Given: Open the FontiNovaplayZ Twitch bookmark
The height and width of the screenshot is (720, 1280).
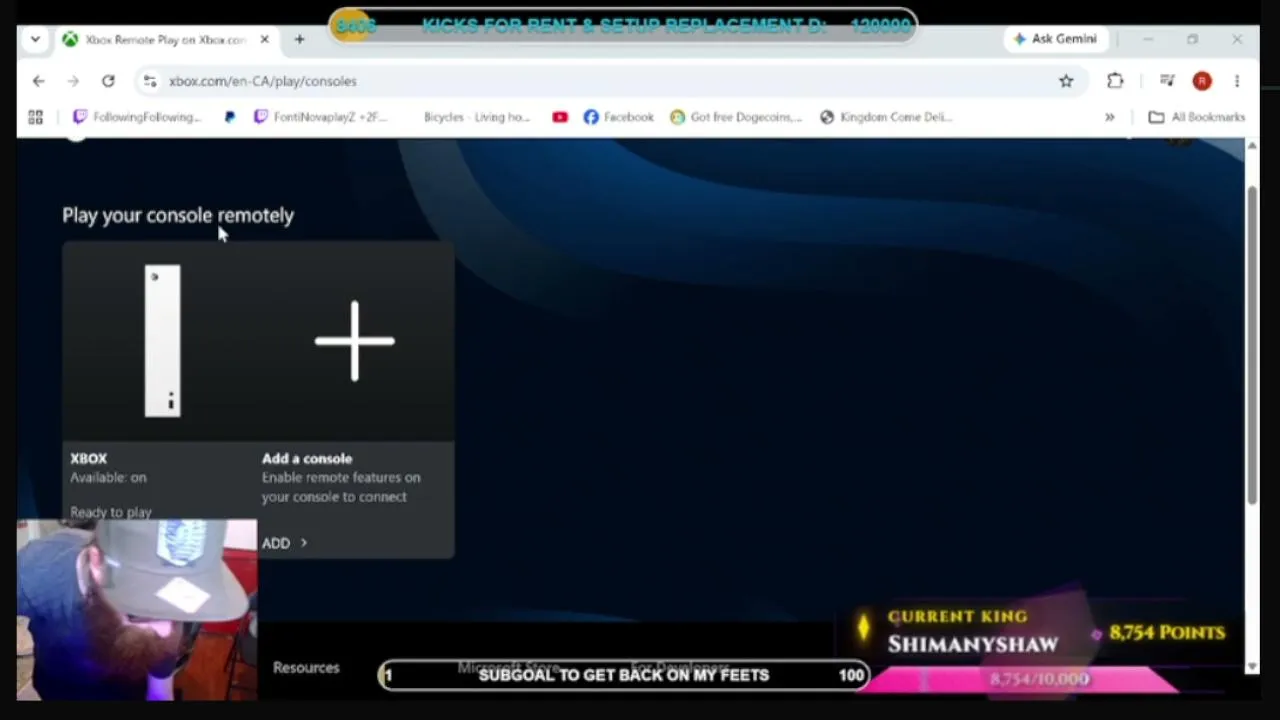Looking at the screenshot, I should (319, 117).
